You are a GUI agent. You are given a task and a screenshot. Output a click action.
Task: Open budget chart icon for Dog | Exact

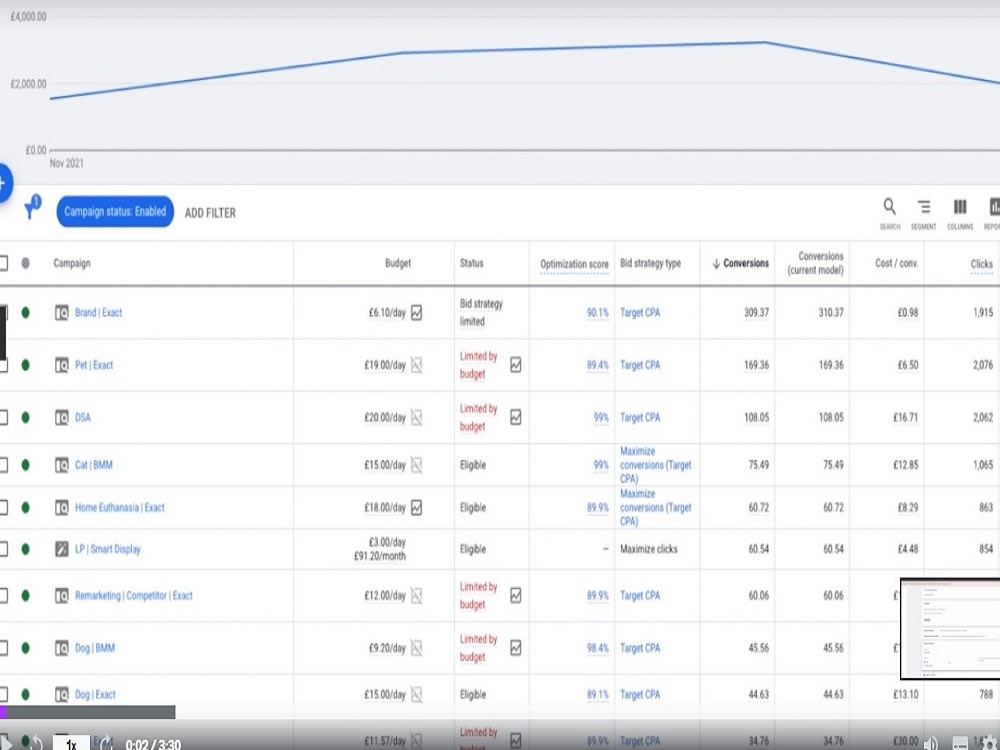coord(416,694)
